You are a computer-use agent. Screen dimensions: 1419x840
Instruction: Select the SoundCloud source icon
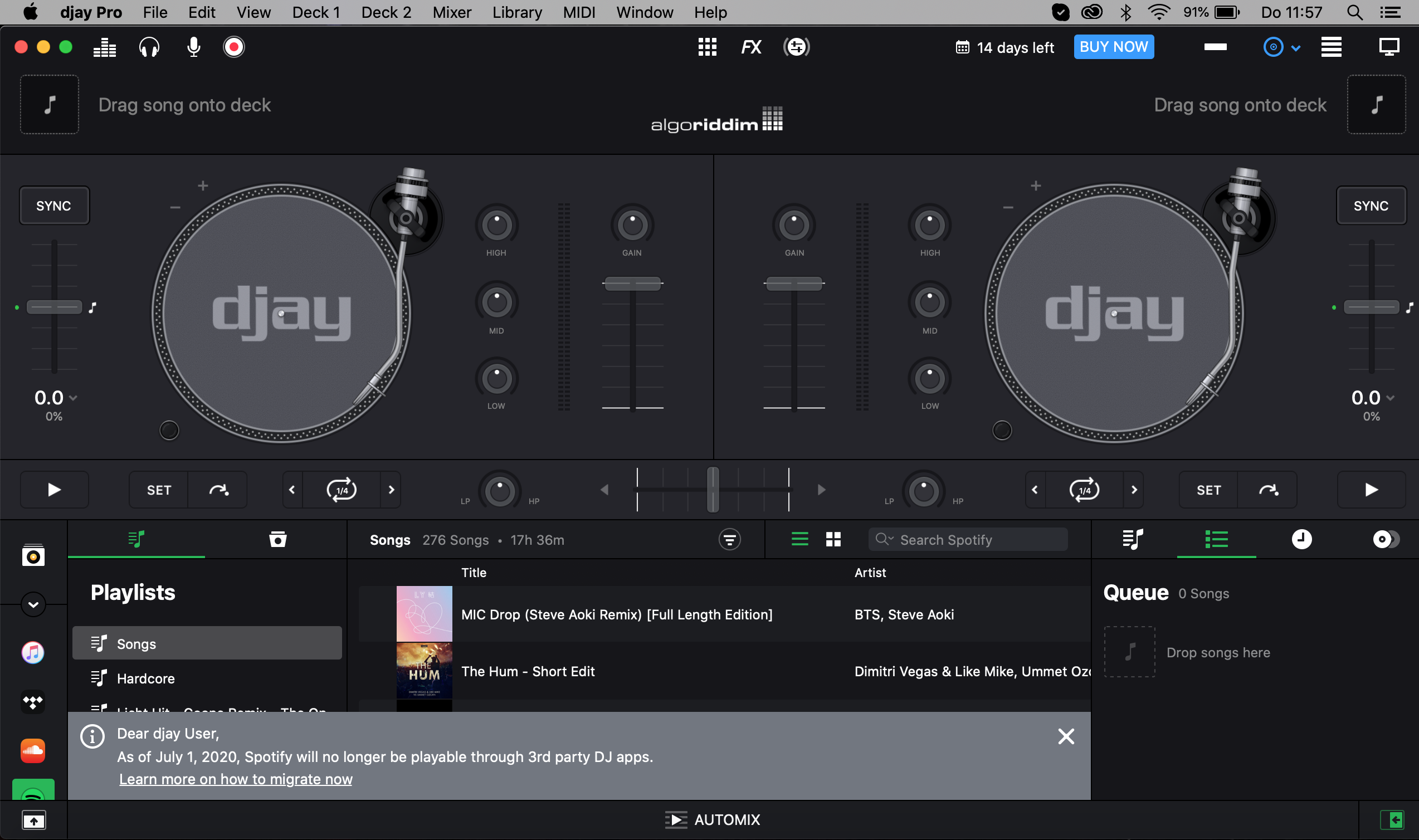point(33,750)
